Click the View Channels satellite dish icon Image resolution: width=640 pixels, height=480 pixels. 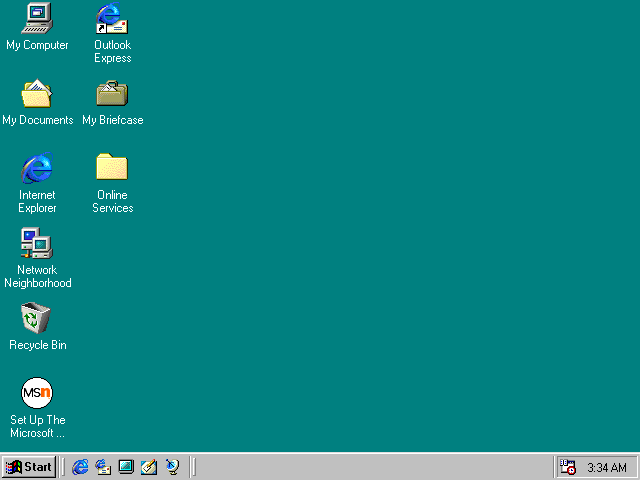(172, 467)
